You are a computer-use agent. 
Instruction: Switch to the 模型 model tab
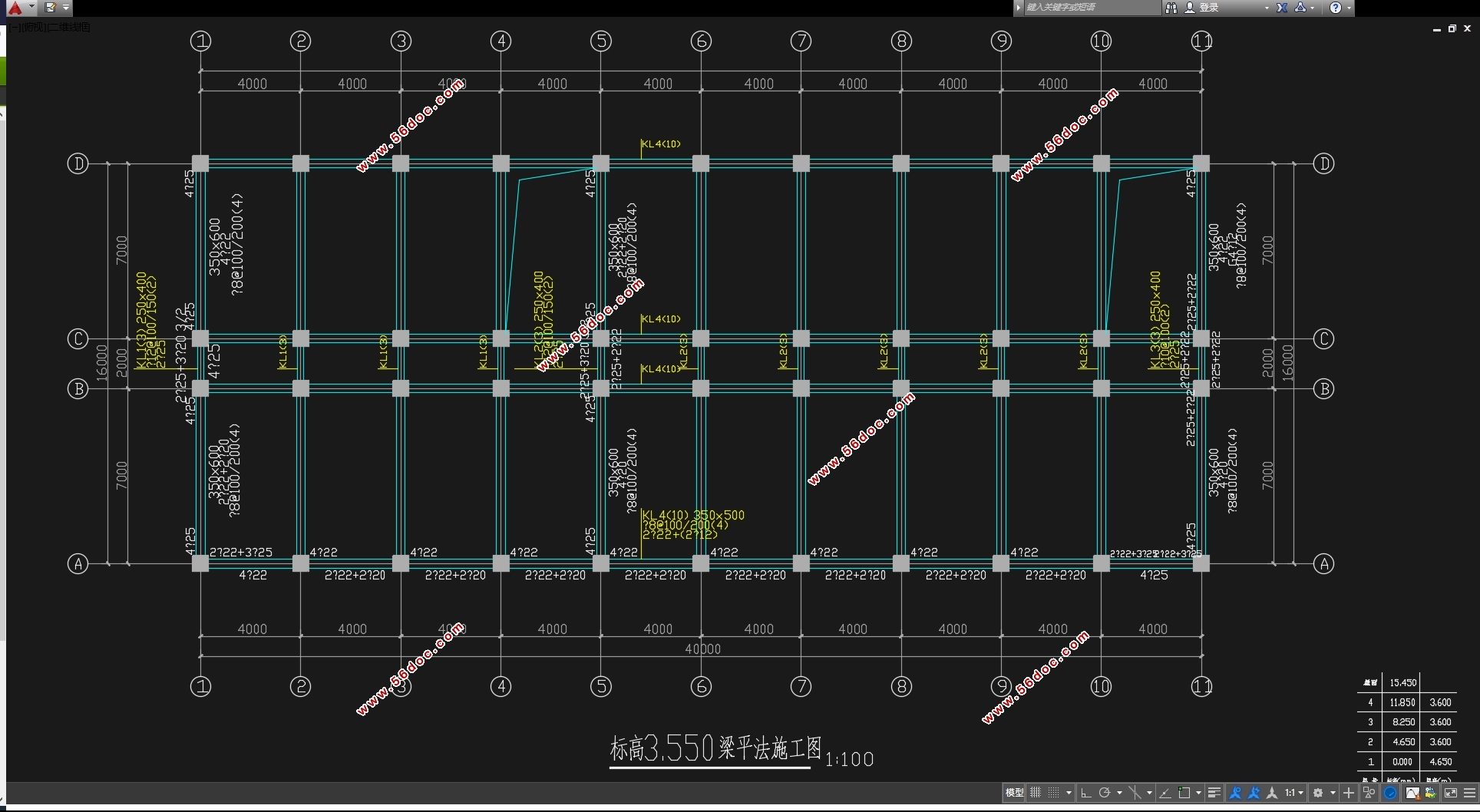pos(1014,793)
